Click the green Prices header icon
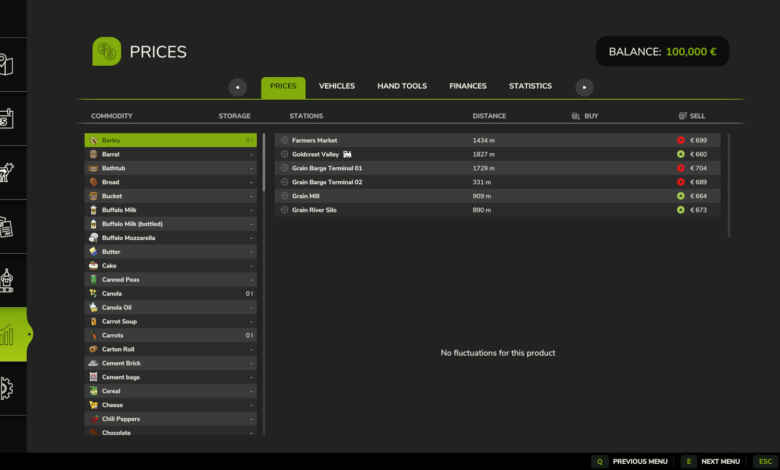 107,52
